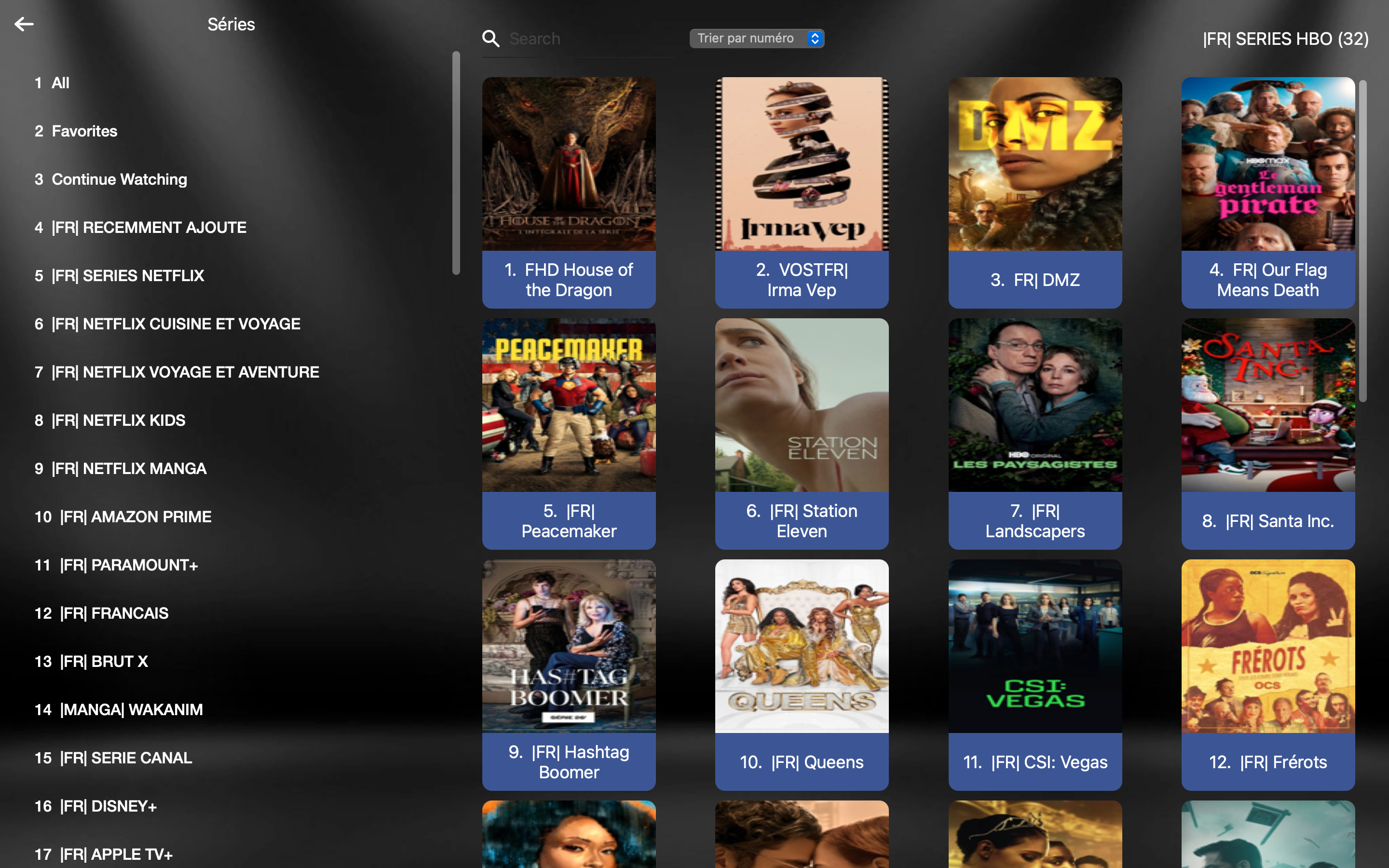The width and height of the screenshot is (1389, 868).
Task: Click title '11. |FR| CSI: Vegas'
Action: coord(1035,762)
